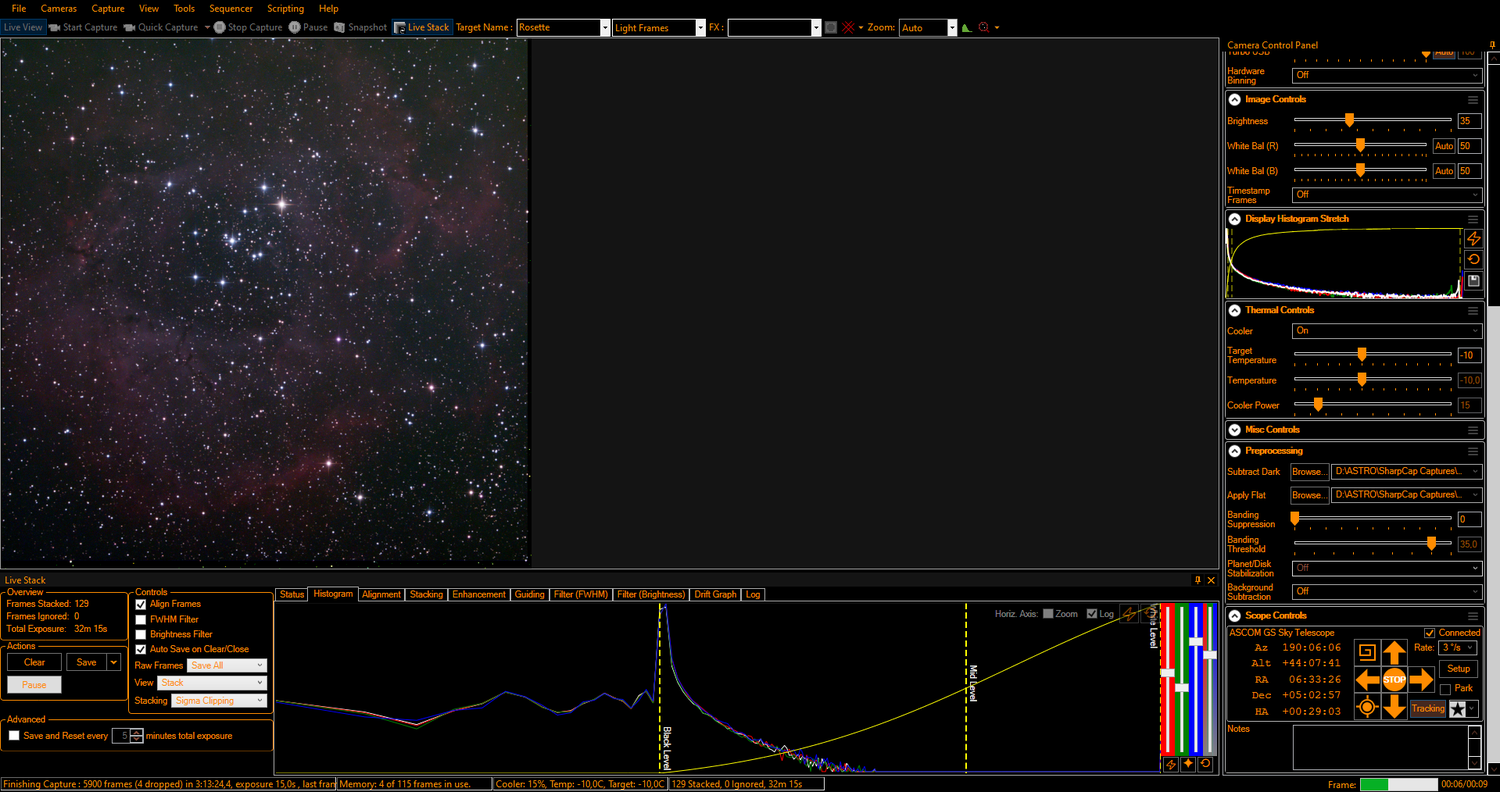Image resolution: width=1500 pixels, height=792 pixels.
Task: Click the green histogram icon near Zoom
Action: (966, 28)
